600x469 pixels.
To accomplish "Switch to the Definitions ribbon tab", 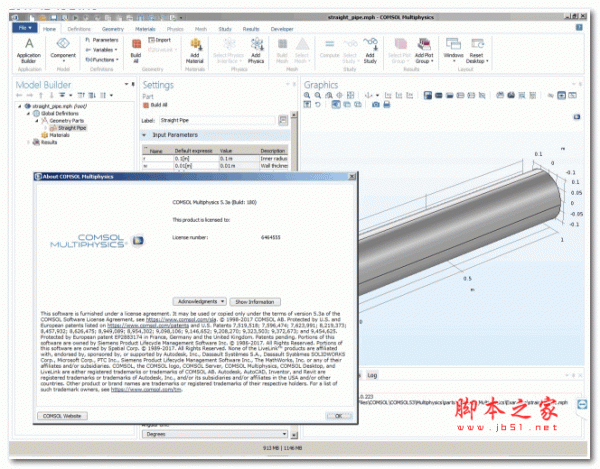I will coord(79,29).
